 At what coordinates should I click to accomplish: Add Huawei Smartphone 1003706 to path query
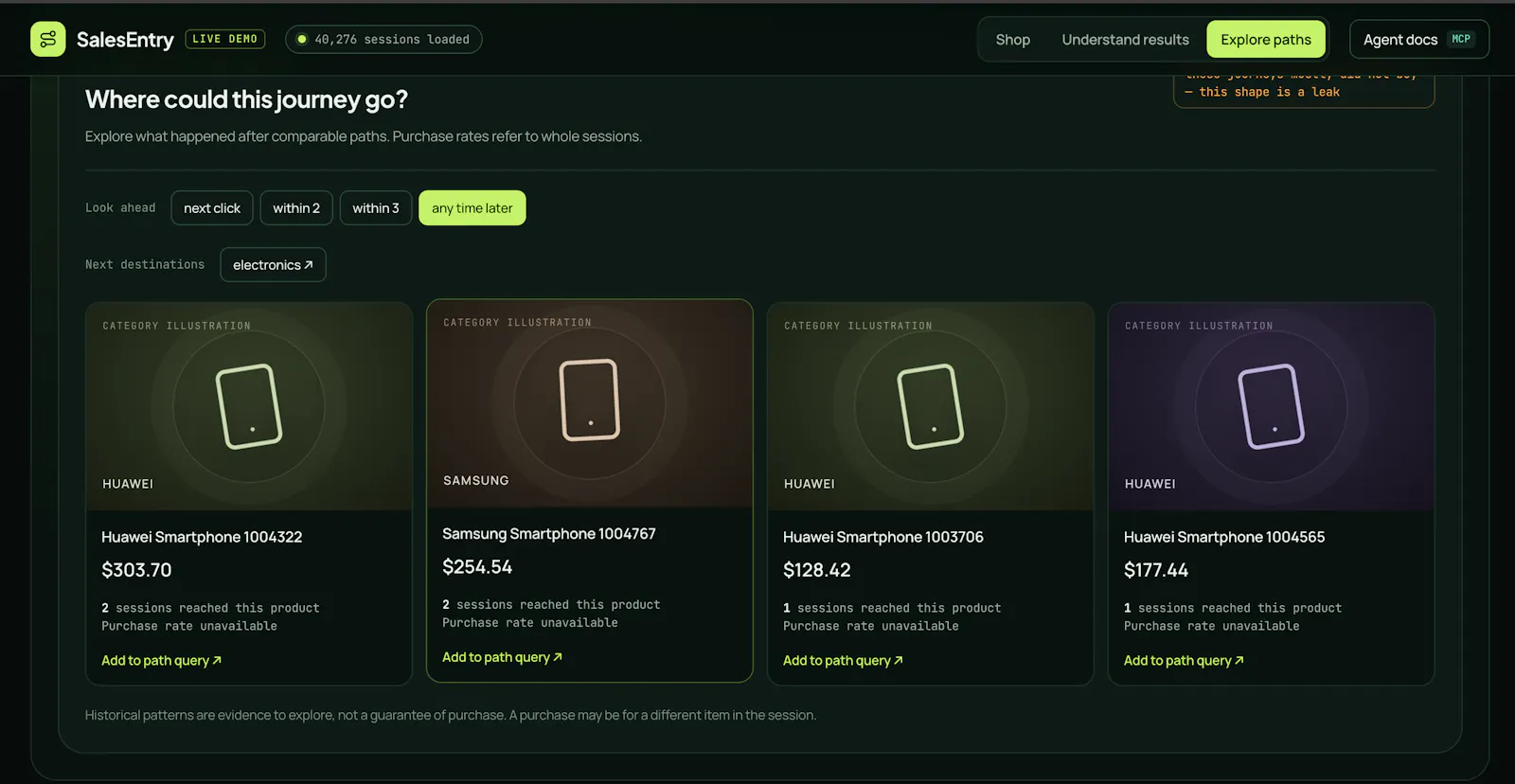point(843,661)
